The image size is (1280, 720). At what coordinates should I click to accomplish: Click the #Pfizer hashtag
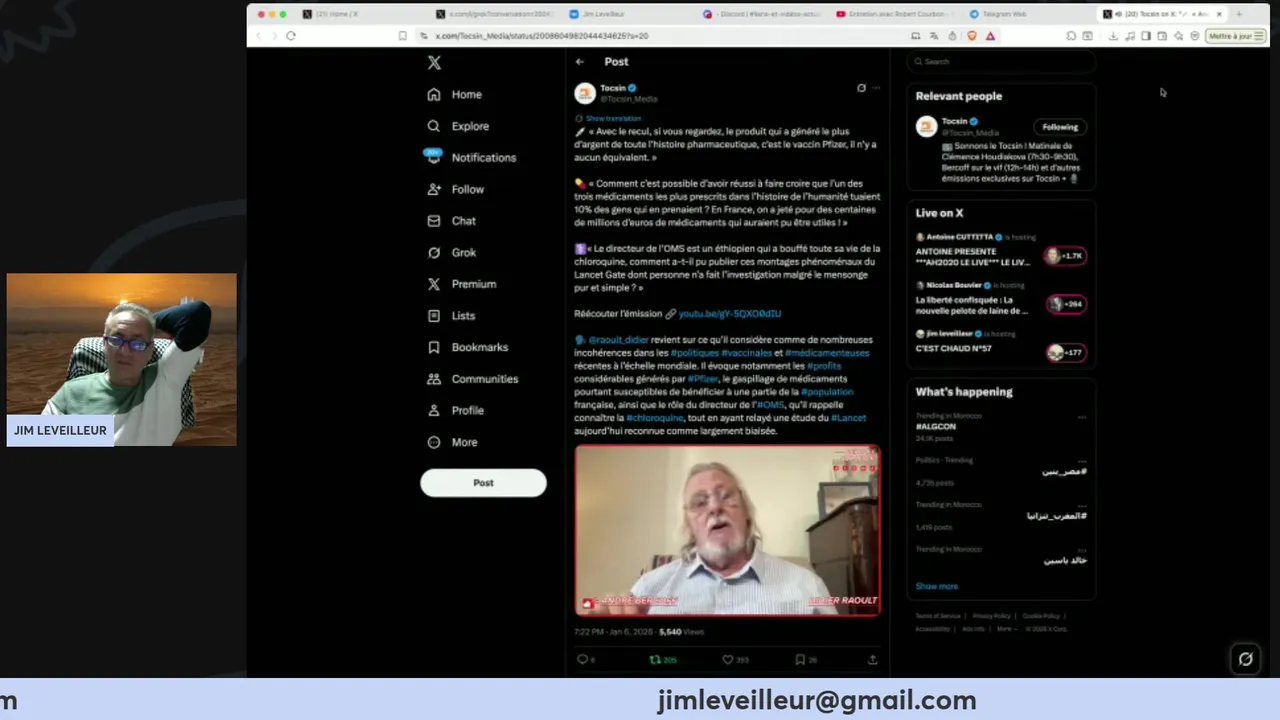[703, 379]
